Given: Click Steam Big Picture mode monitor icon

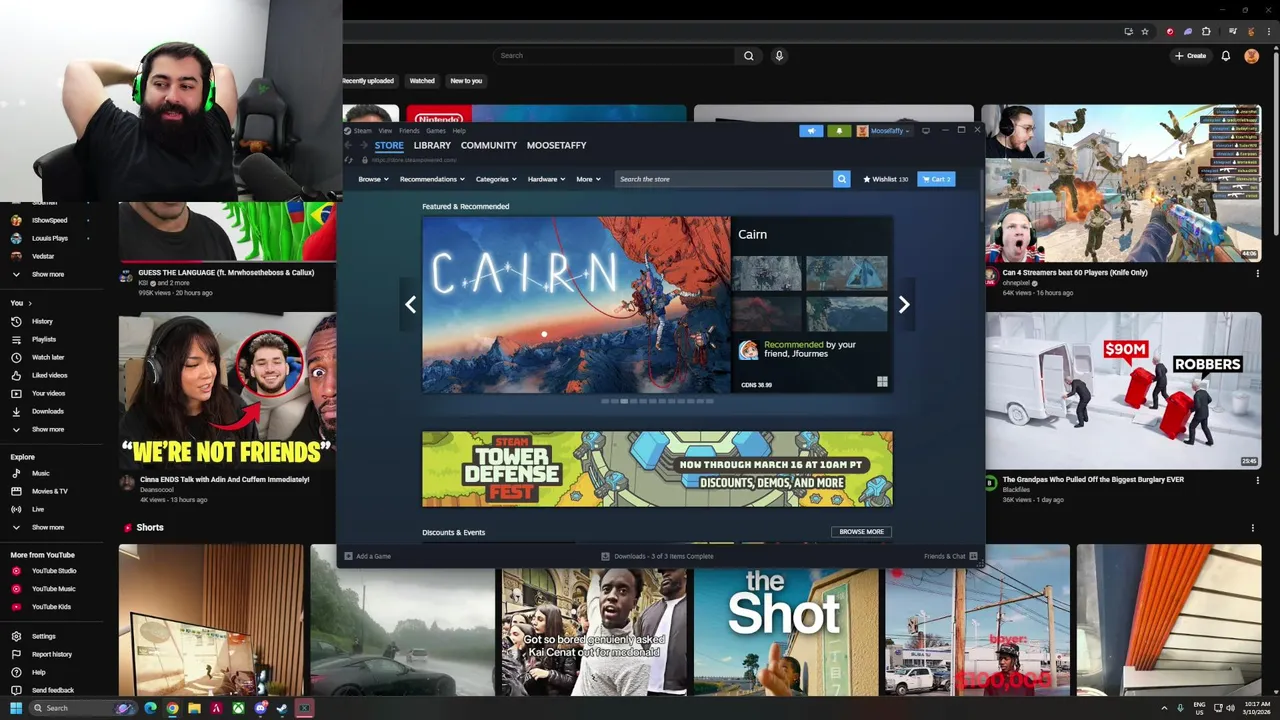Looking at the screenshot, I should click(926, 131).
